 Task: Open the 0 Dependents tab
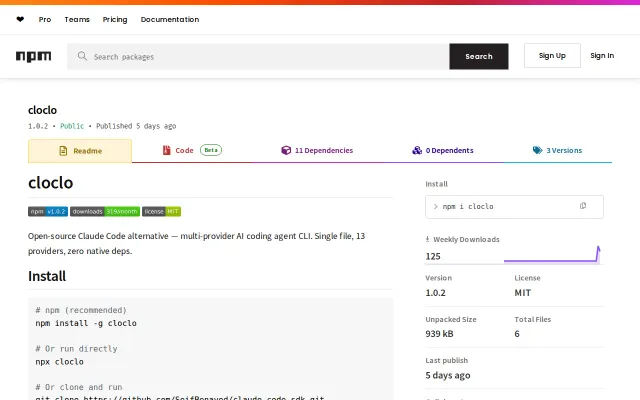443,151
